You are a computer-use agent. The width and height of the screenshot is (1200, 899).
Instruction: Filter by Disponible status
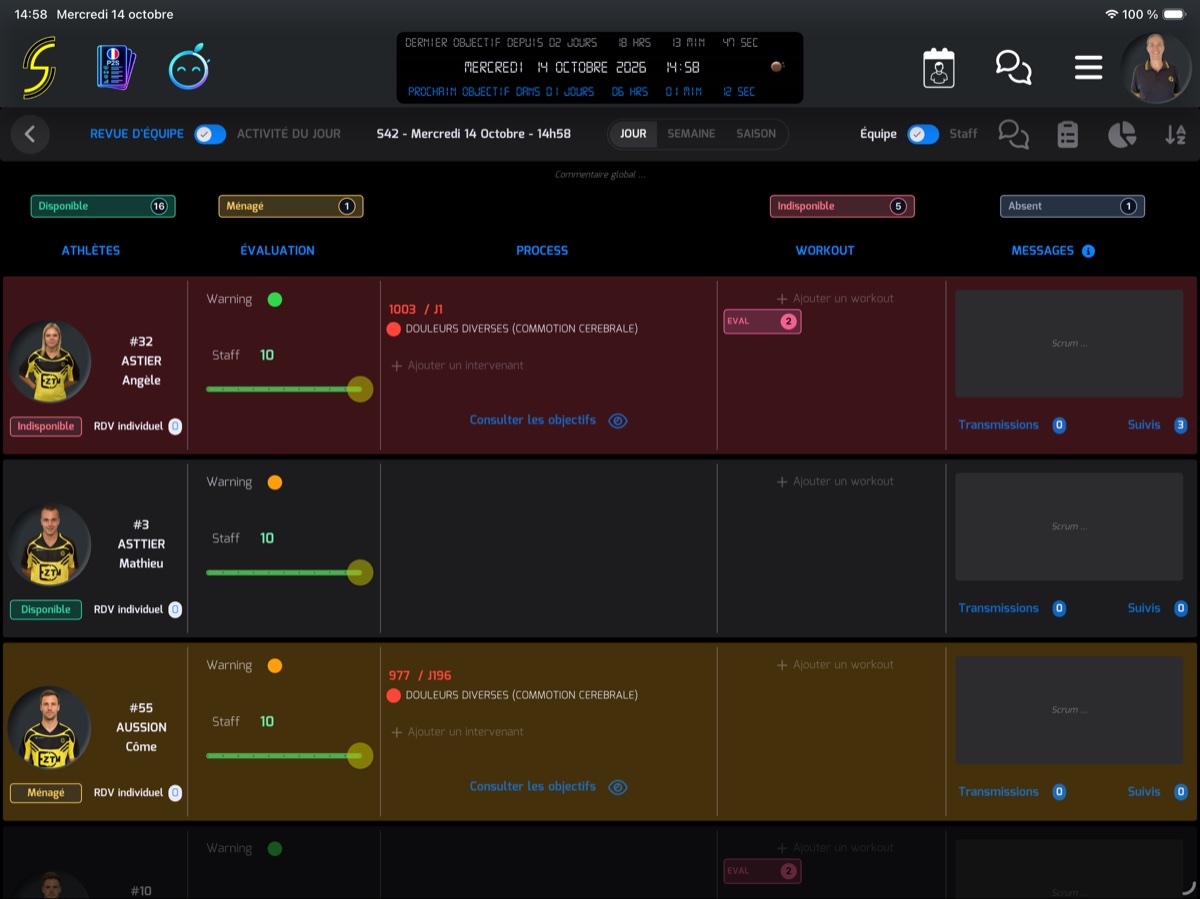(103, 206)
